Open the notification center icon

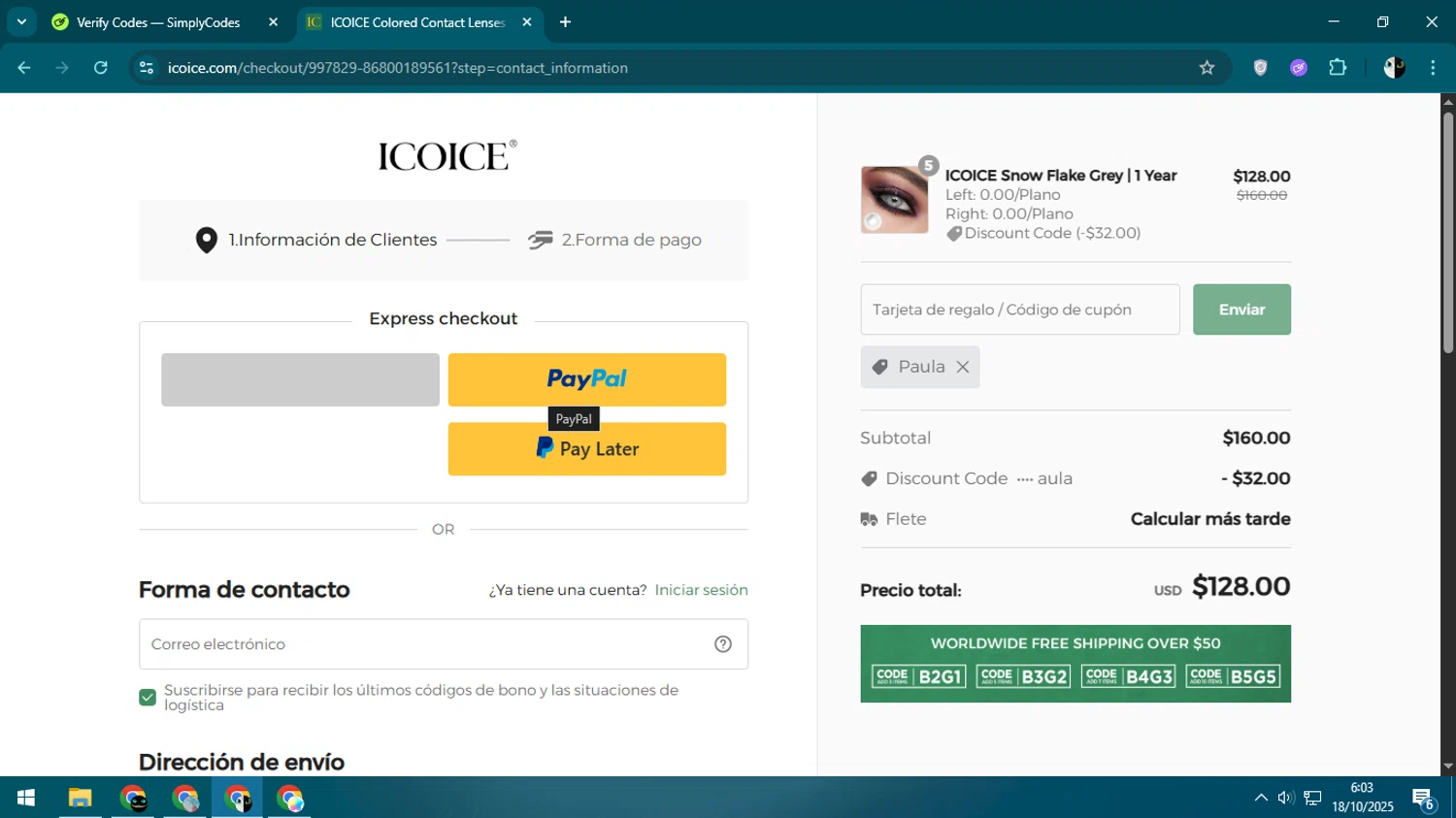coord(1424,799)
